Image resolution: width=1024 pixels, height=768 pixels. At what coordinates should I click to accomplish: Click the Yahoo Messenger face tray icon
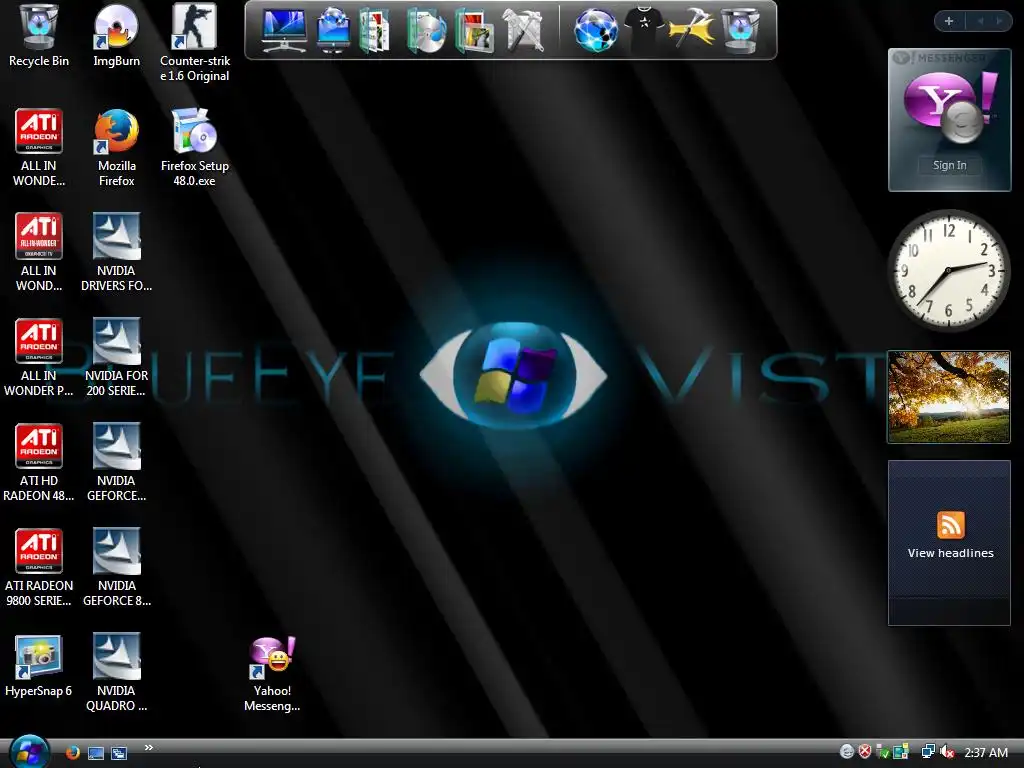(x=846, y=752)
